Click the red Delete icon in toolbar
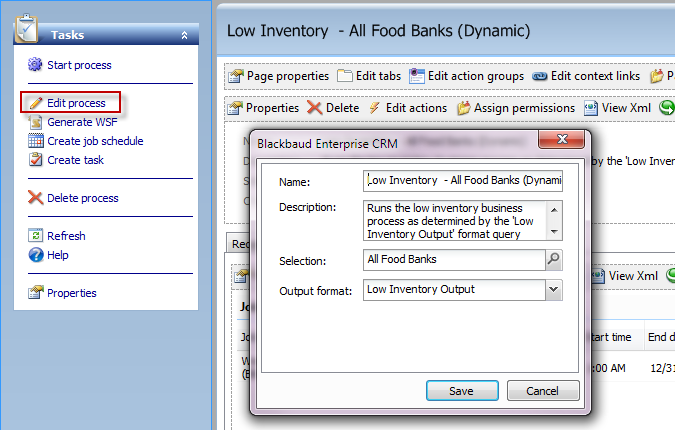Viewport: 675px width, 430px height. [315, 108]
